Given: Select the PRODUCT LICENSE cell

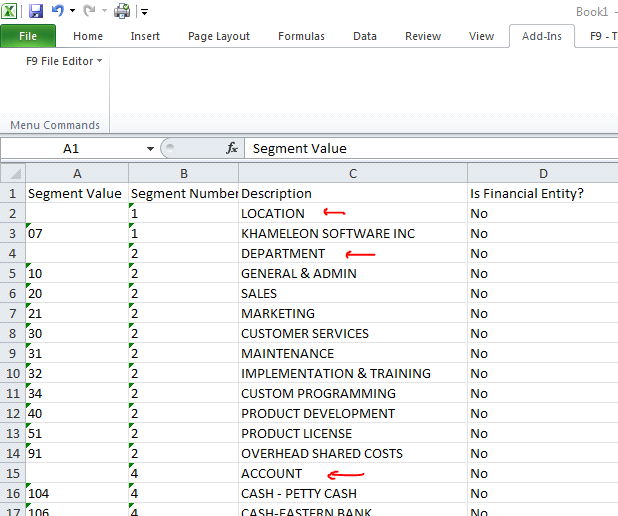Looking at the screenshot, I should coord(353,433).
